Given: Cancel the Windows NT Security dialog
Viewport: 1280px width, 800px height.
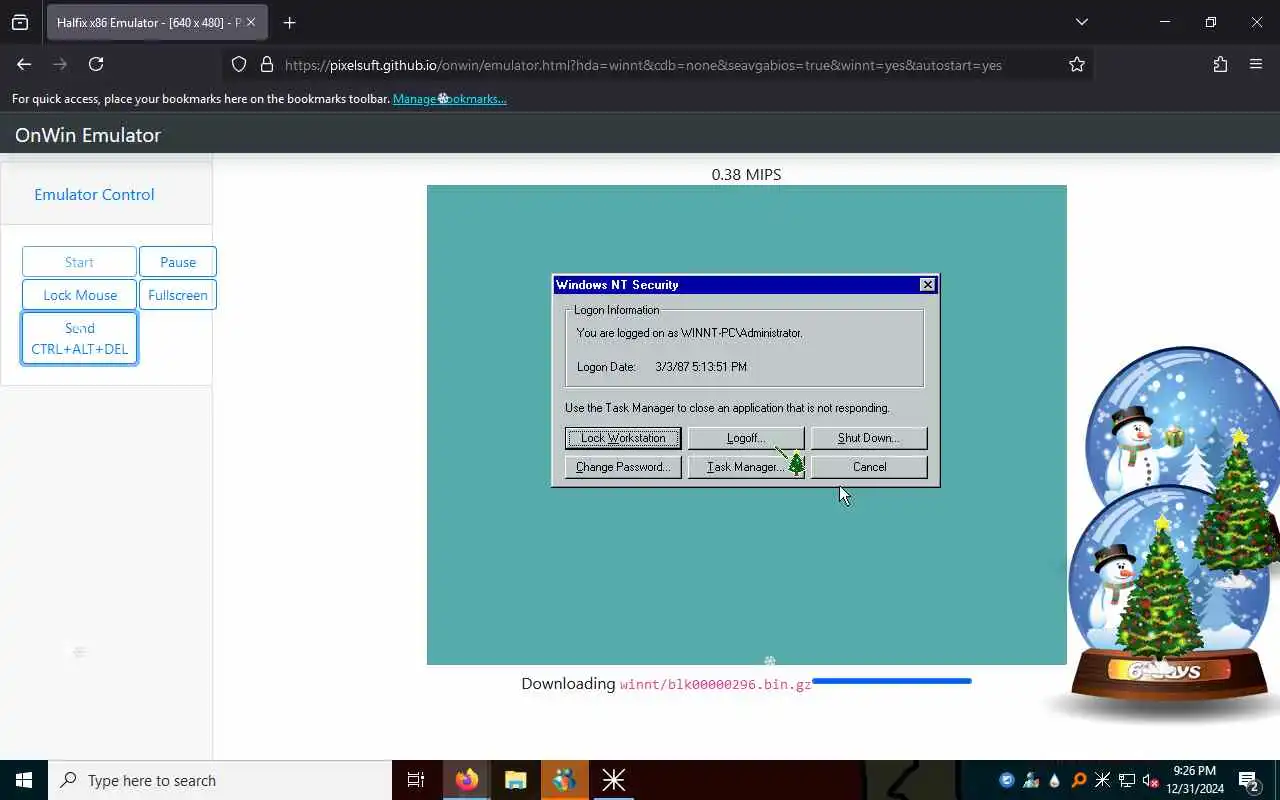Looking at the screenshot, I should click(869, 467).
